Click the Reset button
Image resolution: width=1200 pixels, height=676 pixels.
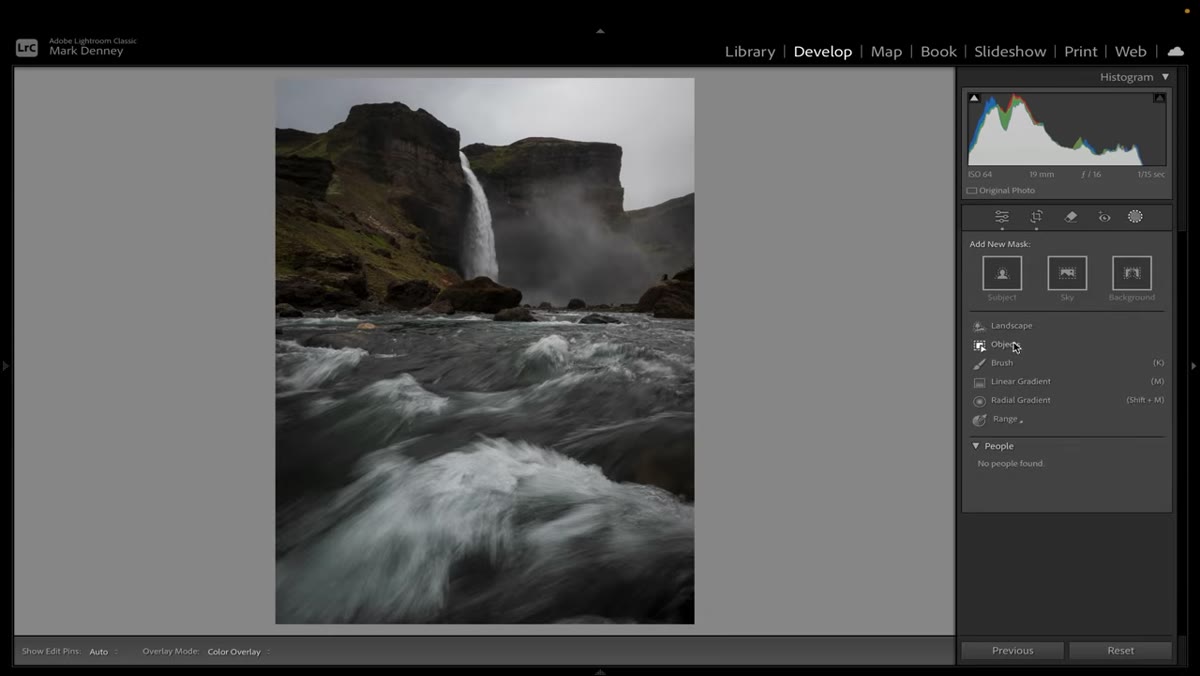coord(1120,651)
